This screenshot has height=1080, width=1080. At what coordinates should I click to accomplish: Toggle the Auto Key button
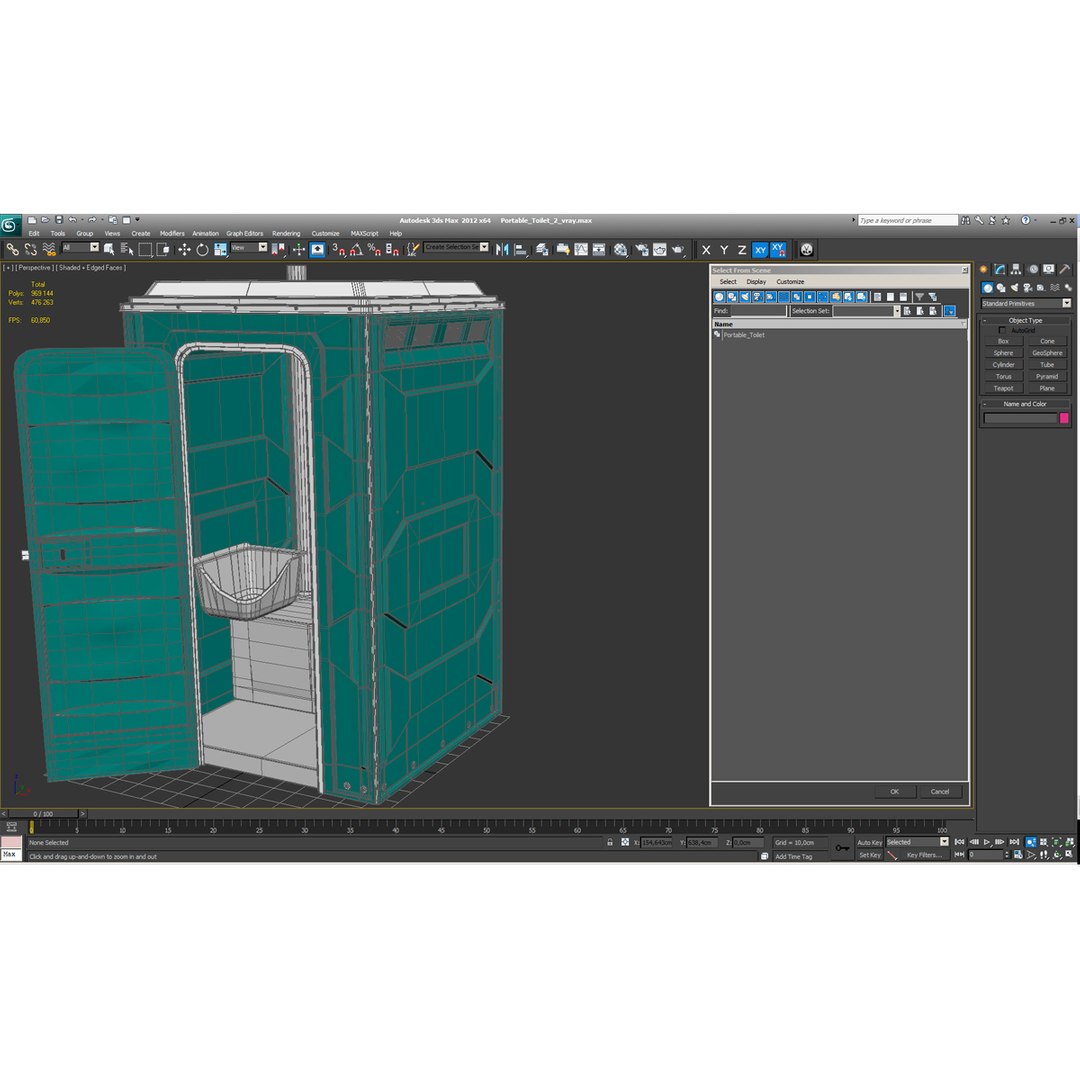pyautogui.click(x=869, y=842)
